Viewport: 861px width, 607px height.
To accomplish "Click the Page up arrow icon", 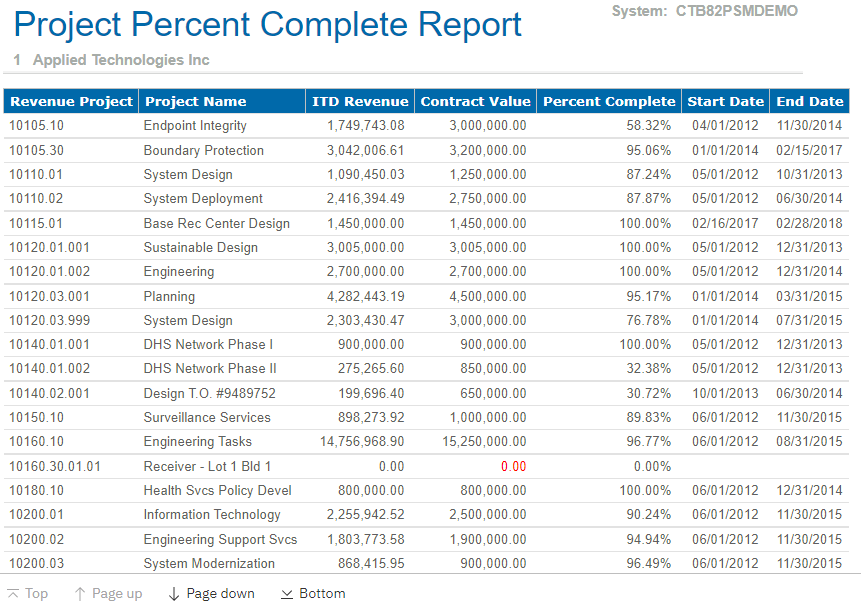I will click(x=80, y=594).
